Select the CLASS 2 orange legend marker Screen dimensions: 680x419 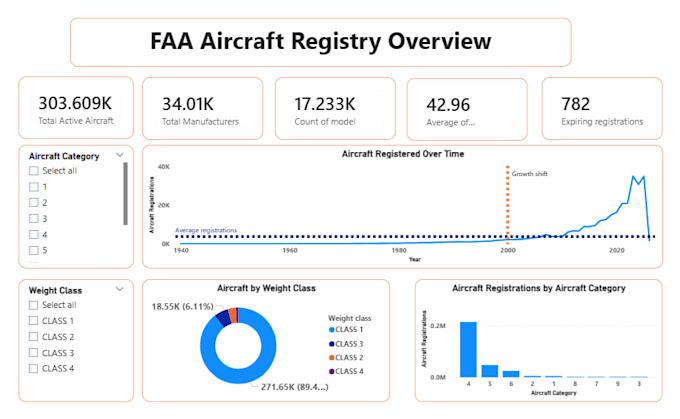(x=332, y=358)
